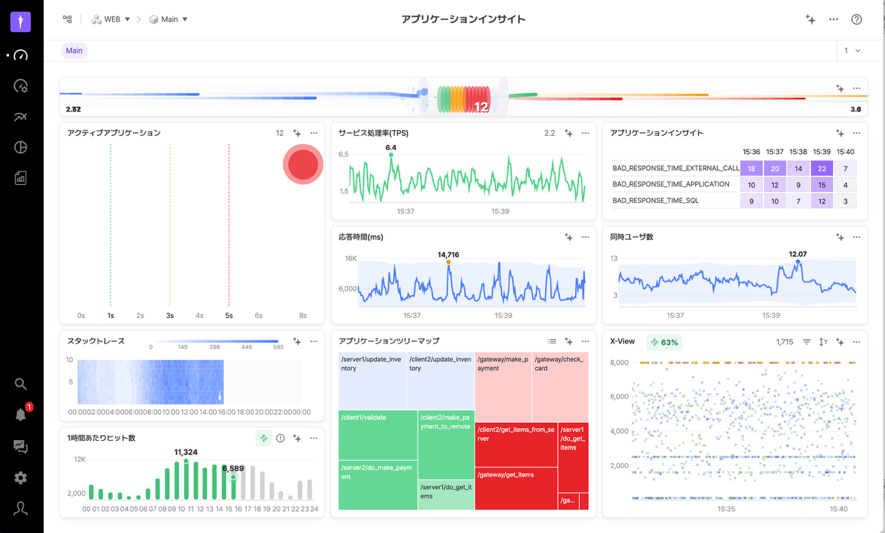Click the list view icon in アプリケーションツリーマップ
The image size is (885, 533).
(x=552, y=342)
